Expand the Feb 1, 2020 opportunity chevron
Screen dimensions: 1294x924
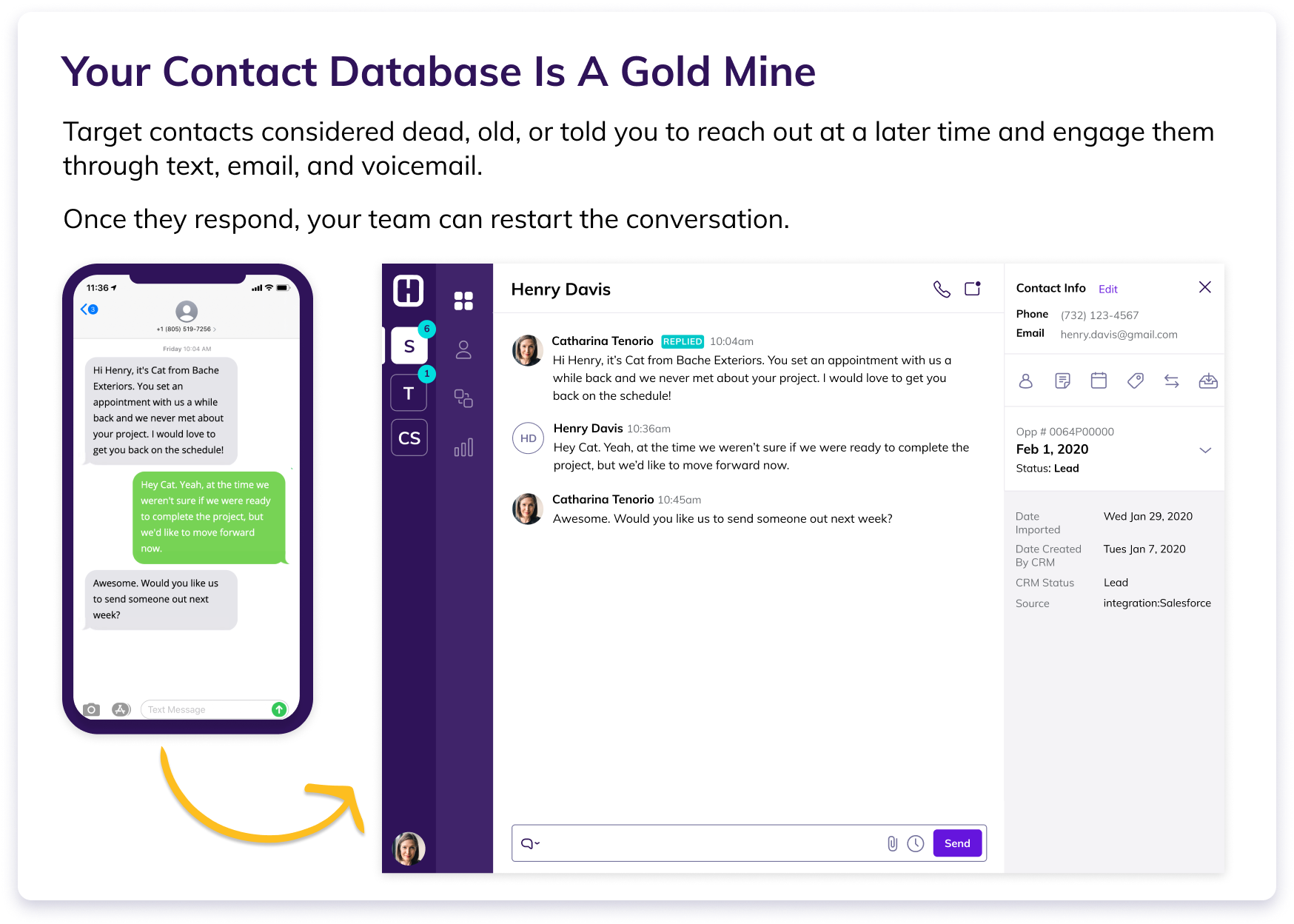[x=1204, y=450]
